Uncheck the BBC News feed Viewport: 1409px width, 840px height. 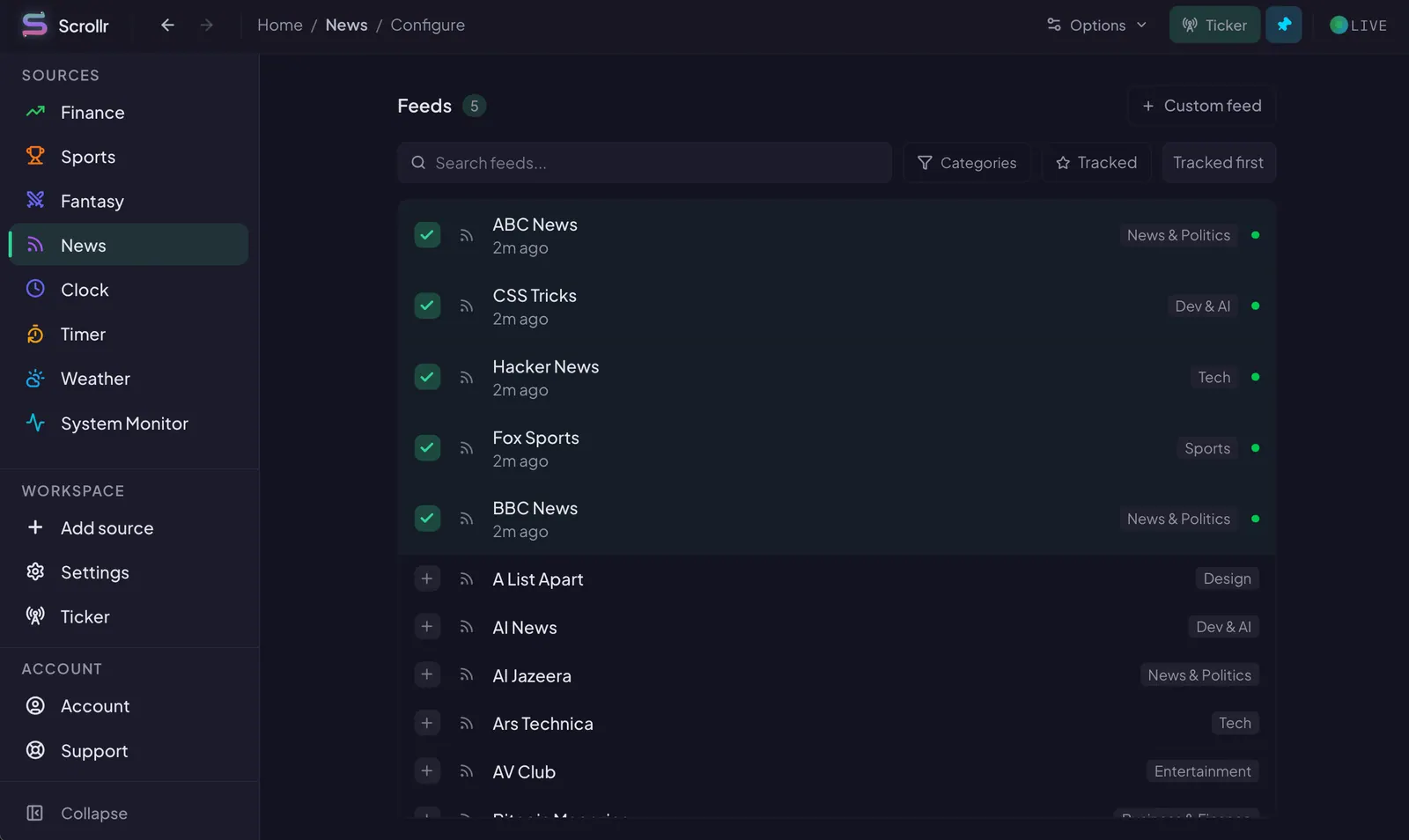coord(427,518)
